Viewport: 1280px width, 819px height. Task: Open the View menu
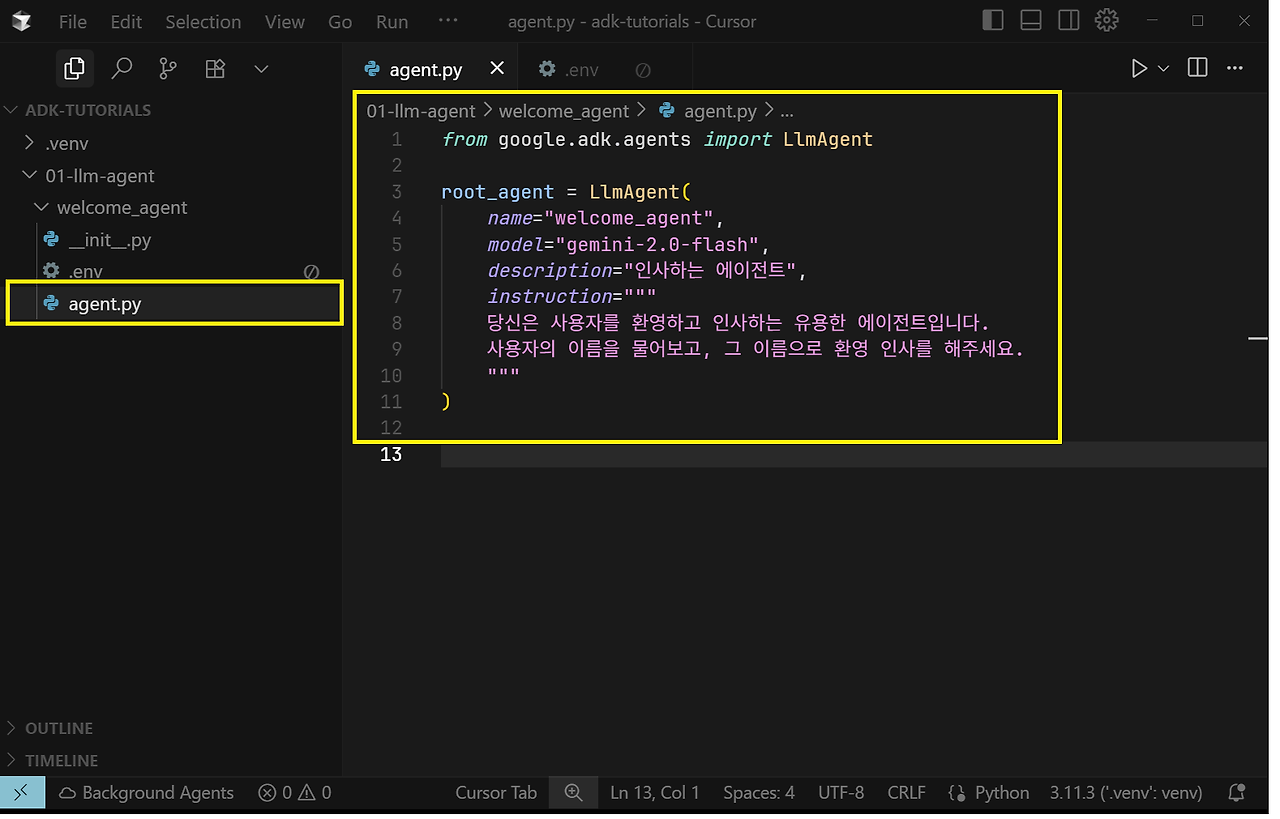[x=285, y=21]
